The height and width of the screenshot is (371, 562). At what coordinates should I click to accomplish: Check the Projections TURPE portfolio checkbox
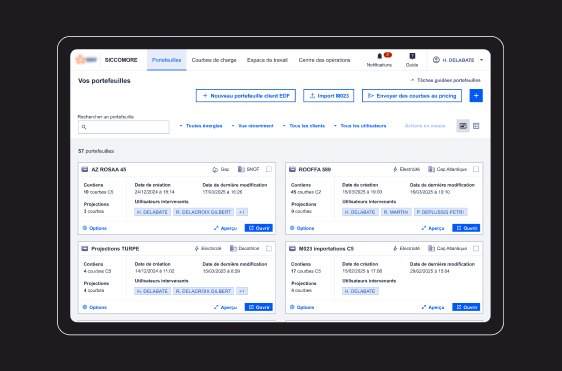[269, 248]
